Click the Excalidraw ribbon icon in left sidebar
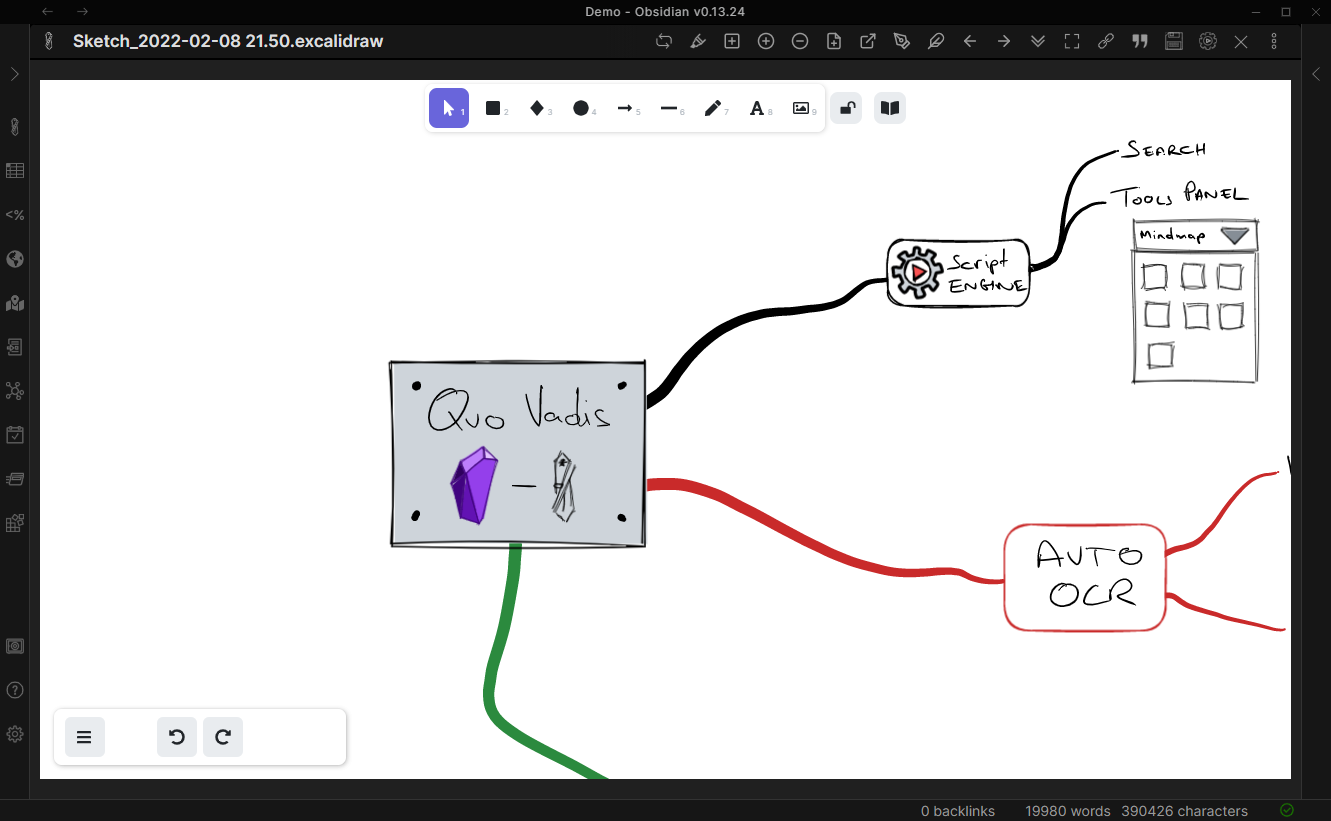1331x821 pixels. coord(15,127)
